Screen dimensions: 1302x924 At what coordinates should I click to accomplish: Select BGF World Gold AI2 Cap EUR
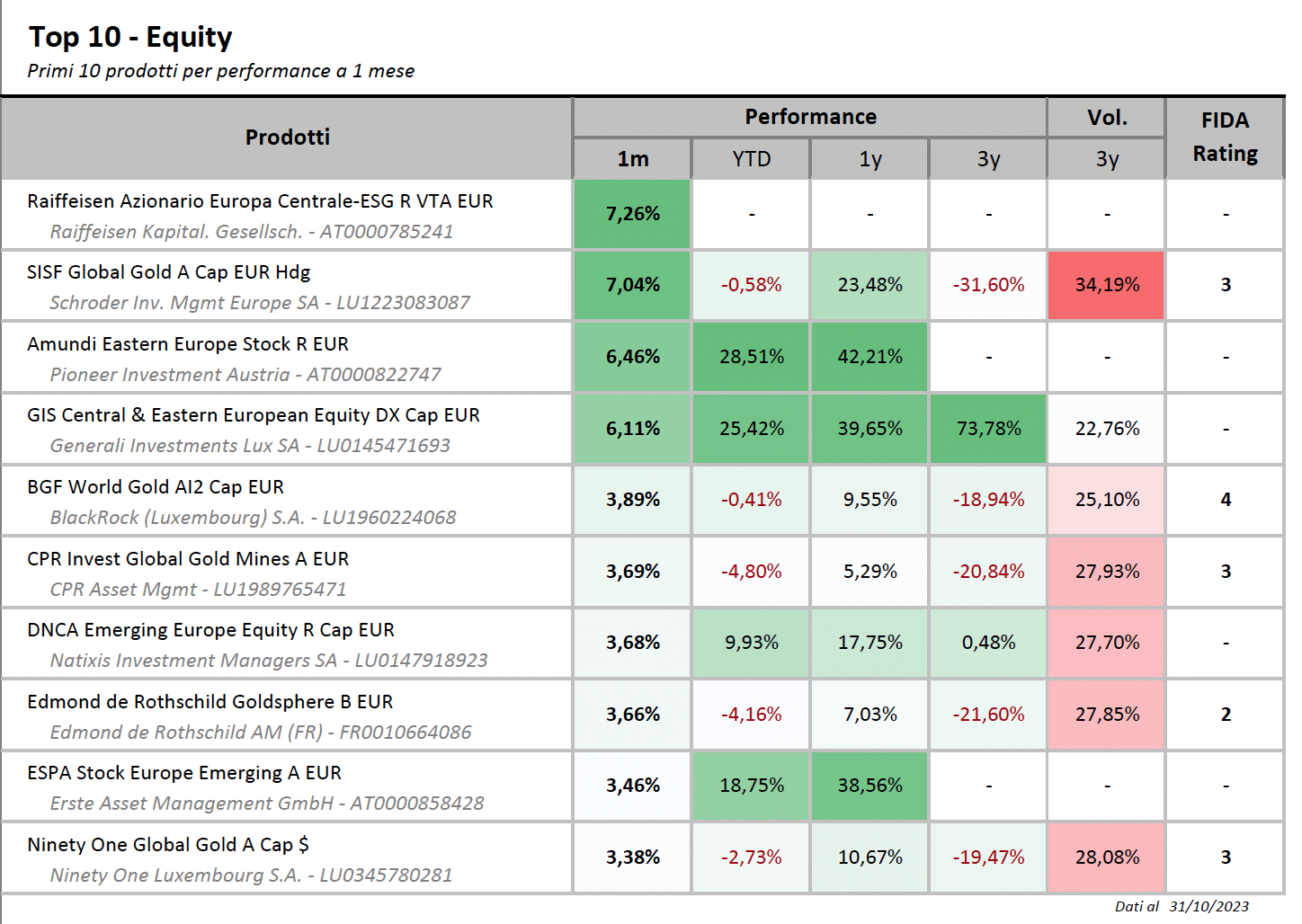(x=156, y=487)
